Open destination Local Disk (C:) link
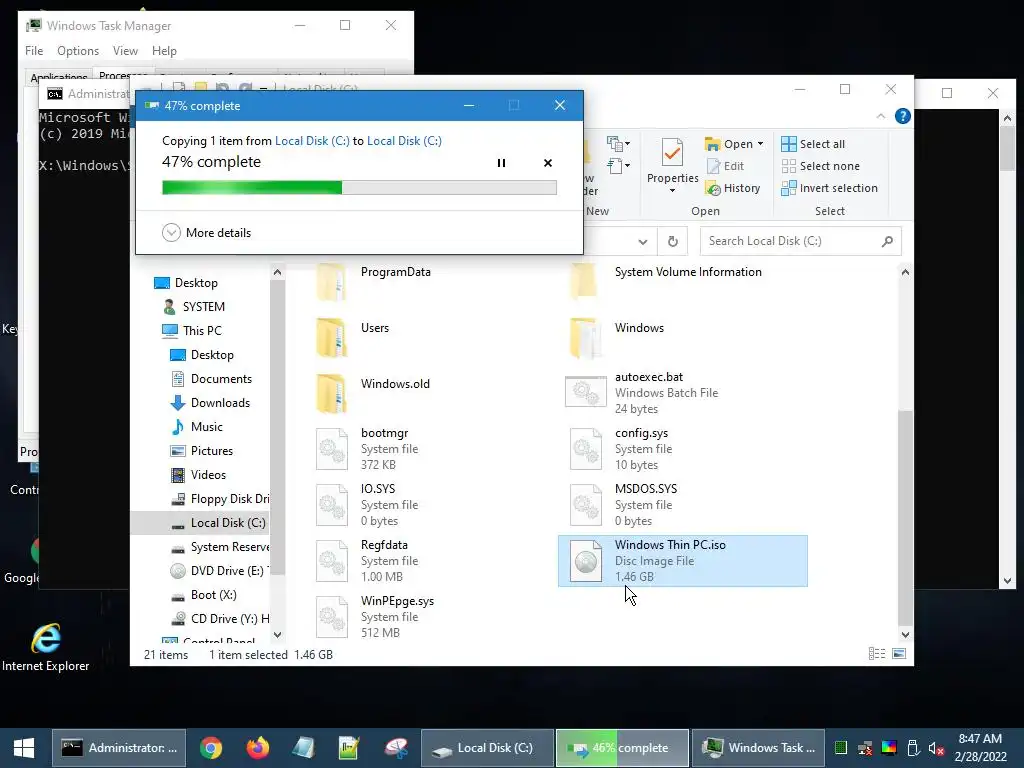This screenshot has width=1024, height=768. pos(404,140)
